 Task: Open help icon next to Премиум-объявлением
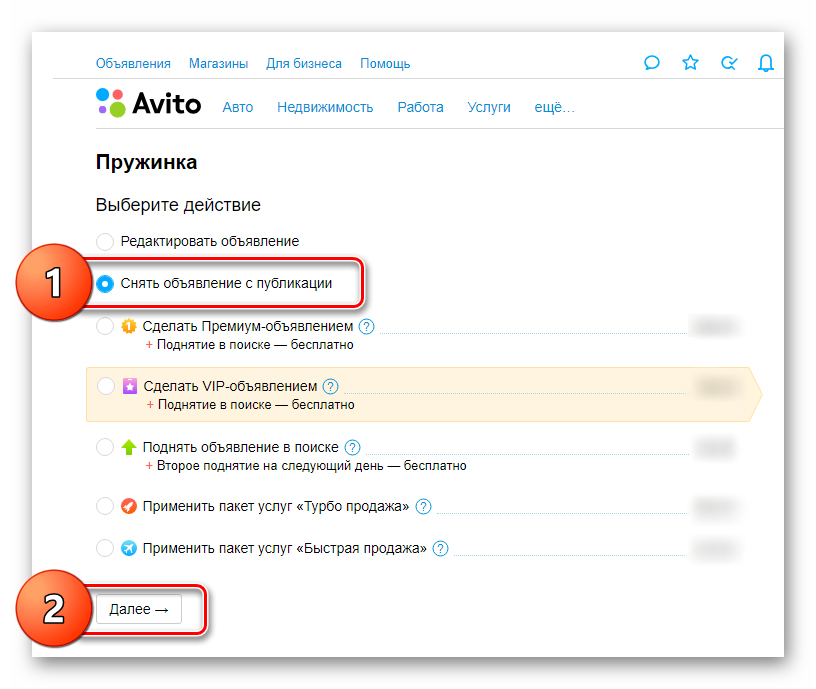click(367, 326)
